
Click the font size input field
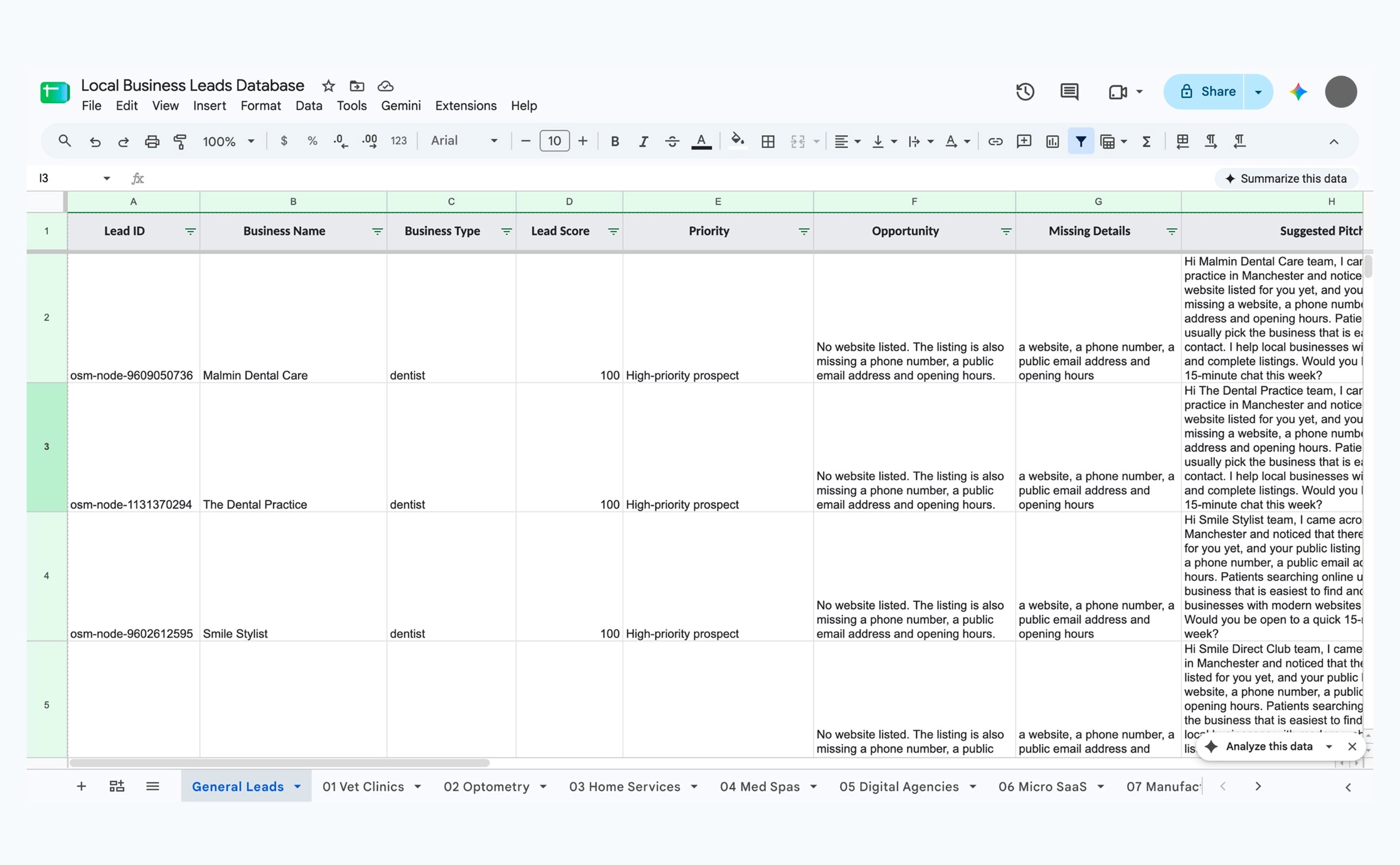point(554,141)
